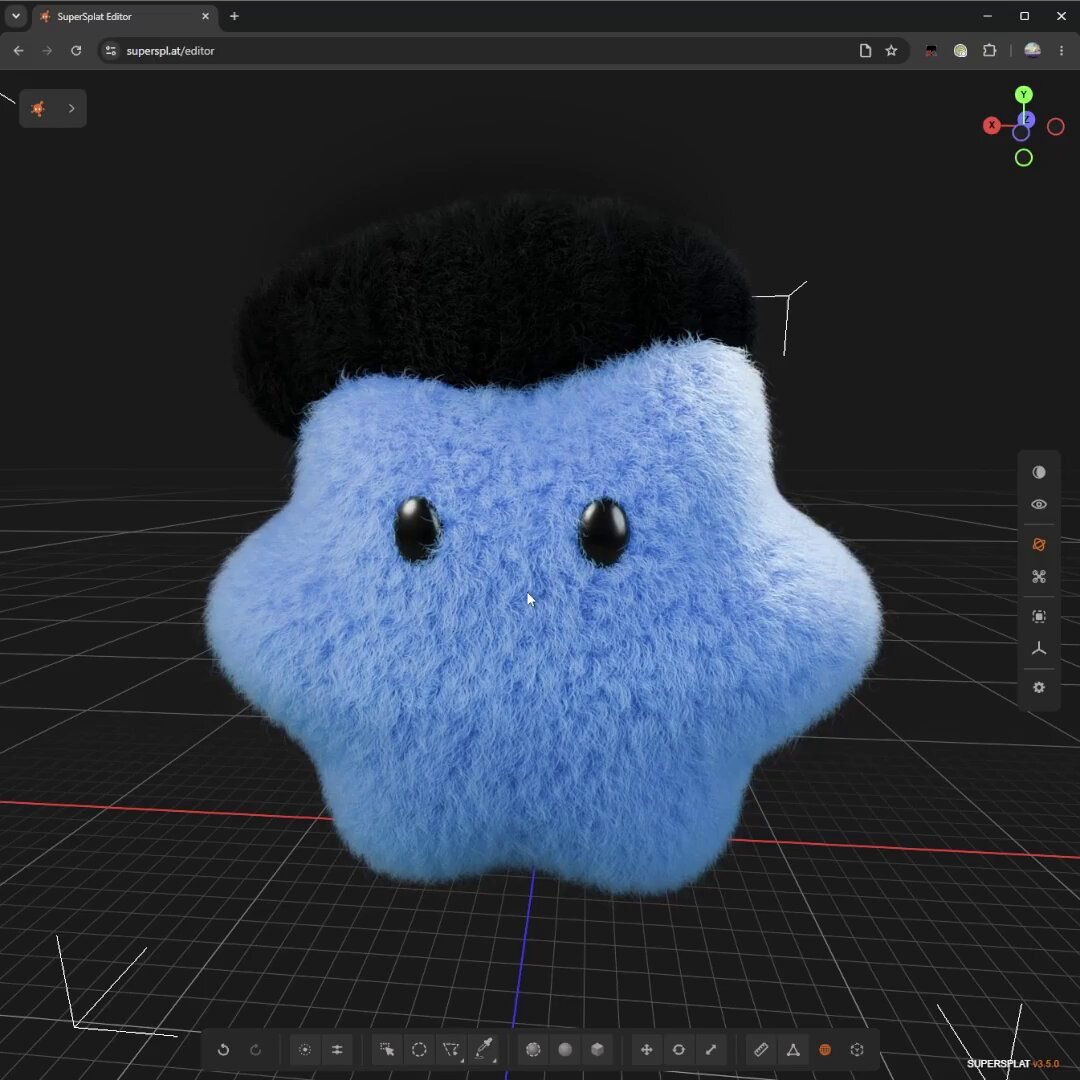
Task: Open the ruler measure tool
Action: (x=761, y=1049)
